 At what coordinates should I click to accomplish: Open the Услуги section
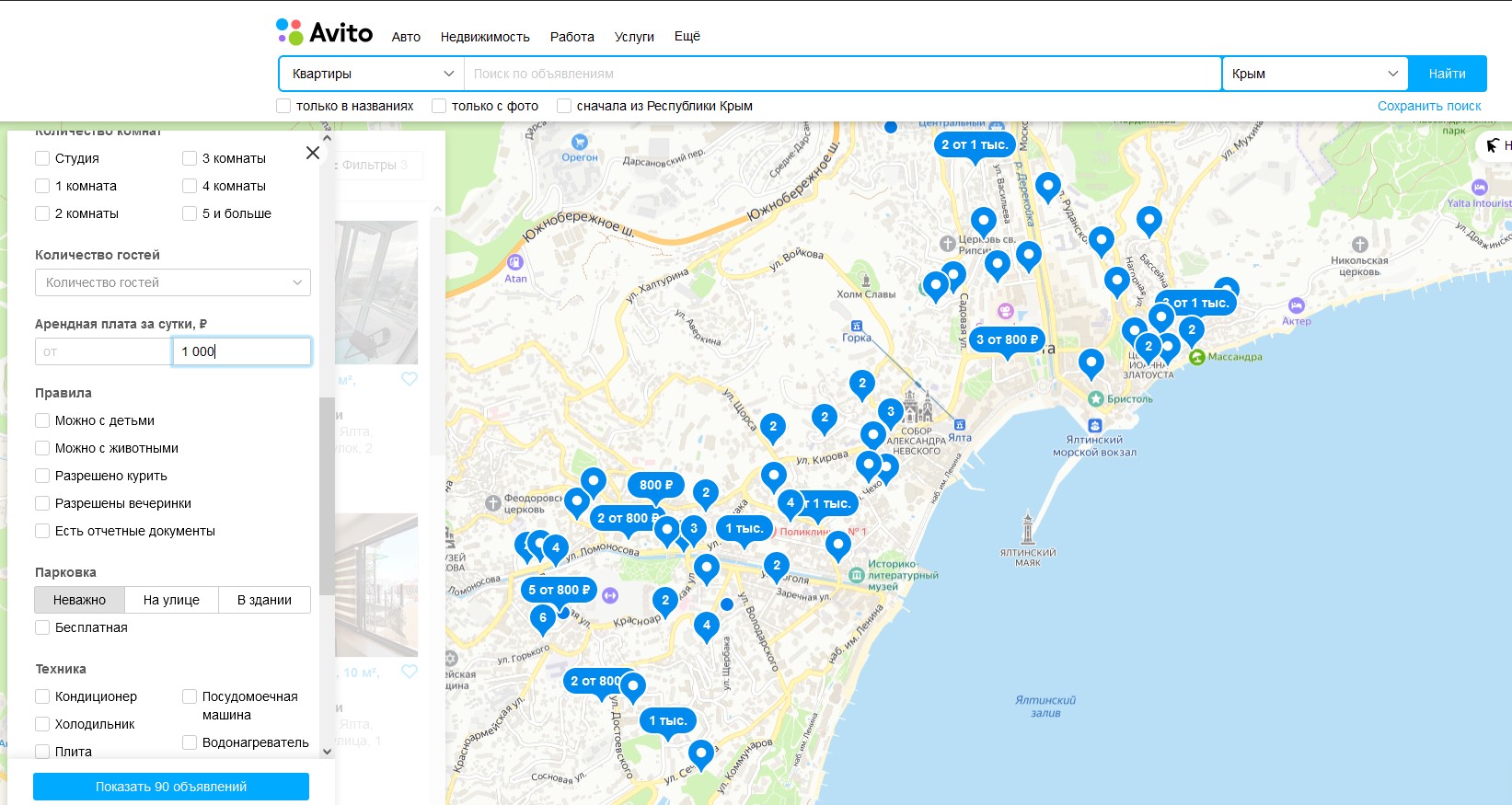pyautogui.click(x=634, y=37)
